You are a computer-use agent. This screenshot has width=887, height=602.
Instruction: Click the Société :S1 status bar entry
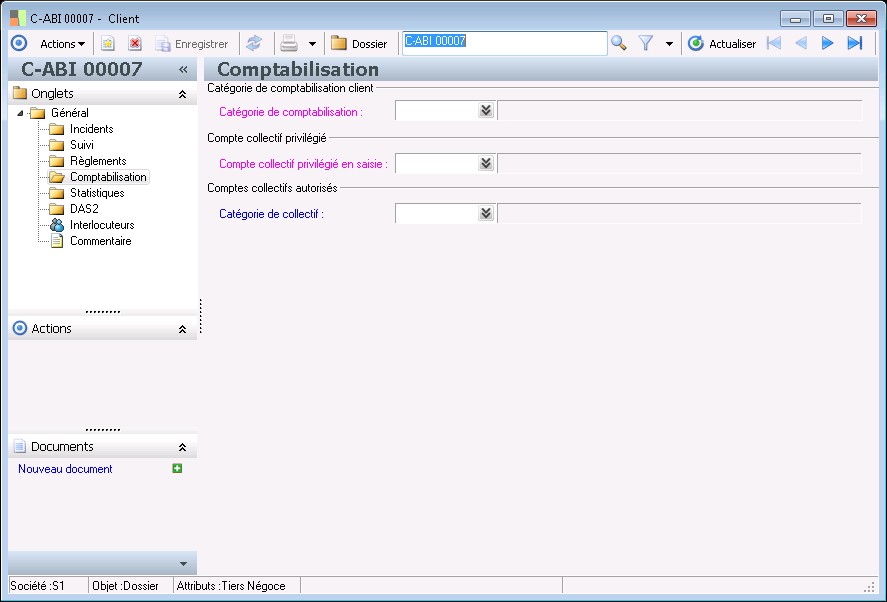coord(37,586)
